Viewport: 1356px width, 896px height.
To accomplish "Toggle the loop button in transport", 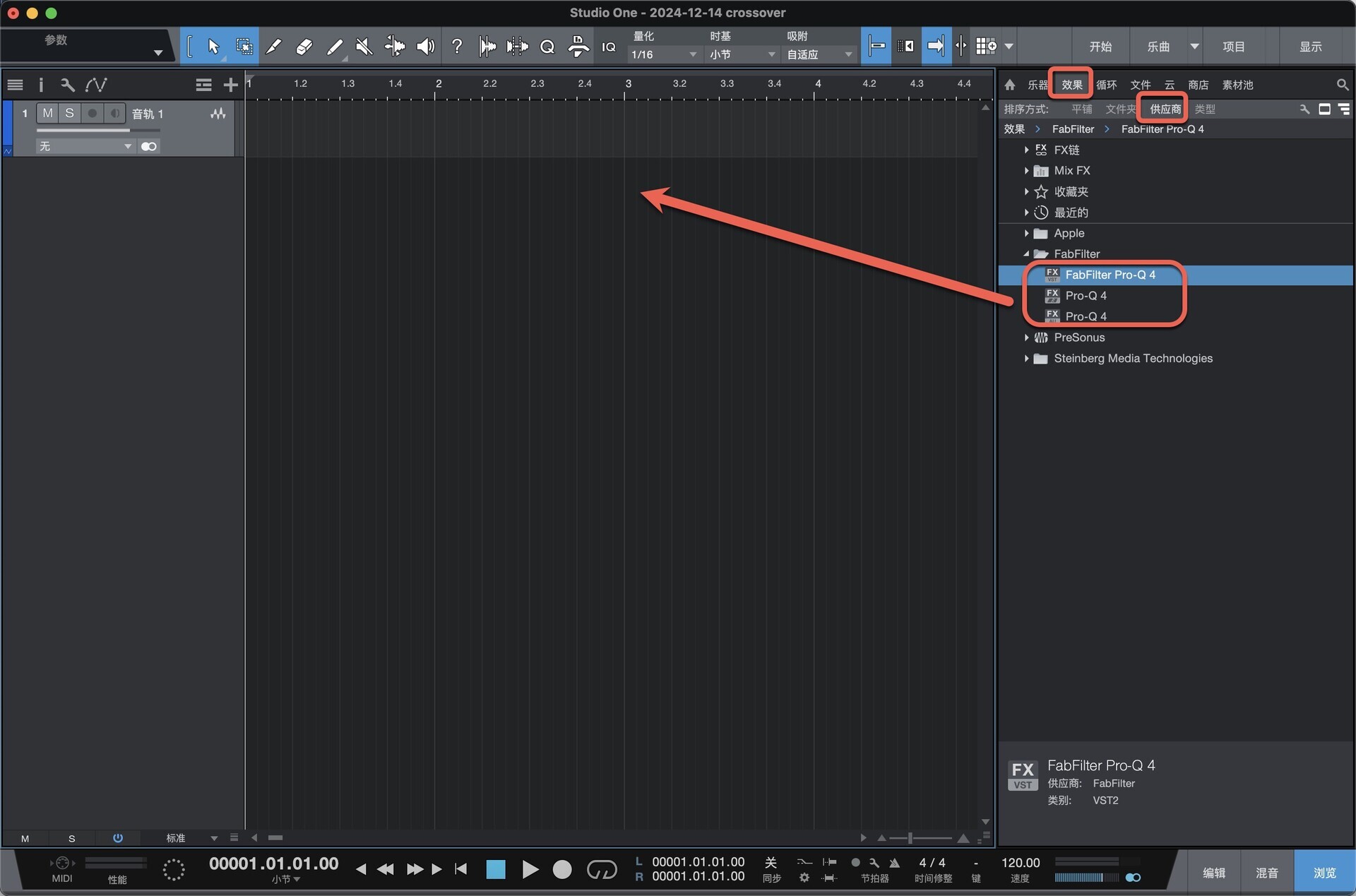I will (x=602, y=869).
